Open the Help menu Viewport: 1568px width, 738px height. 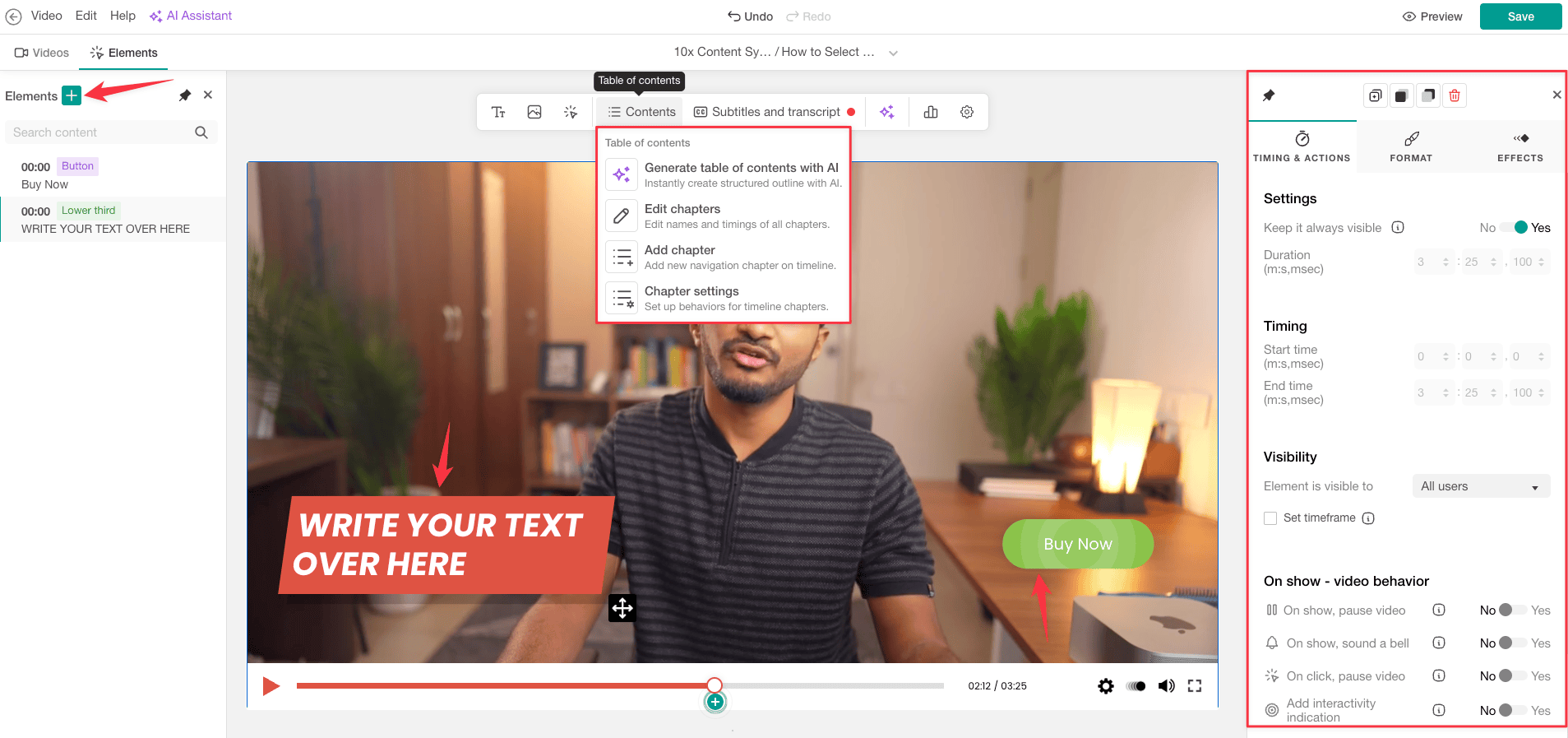pos(123,16)
